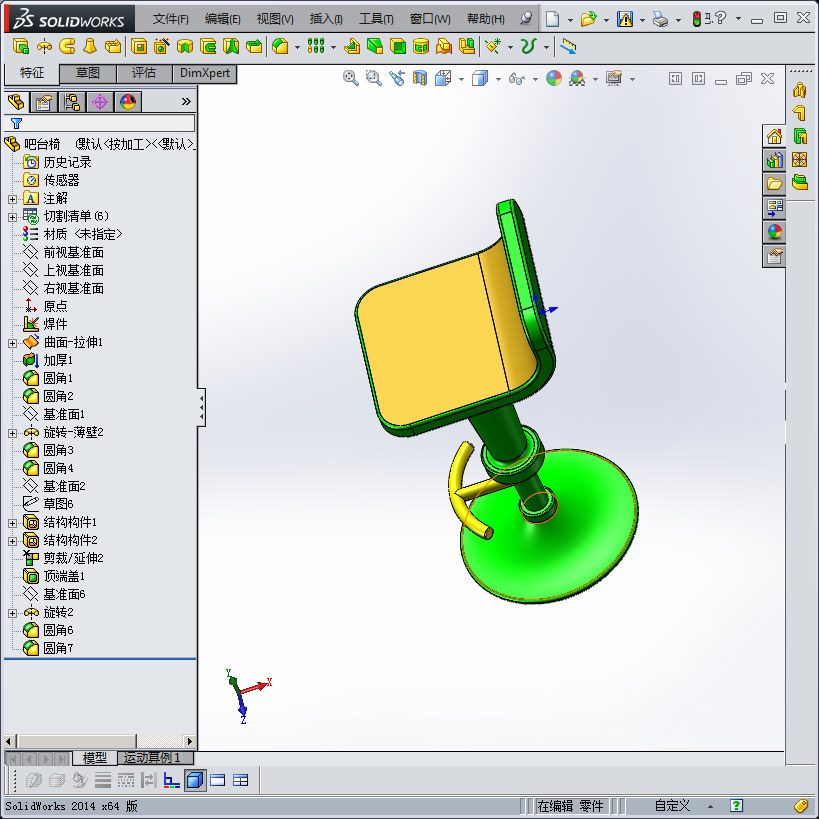Click Apply Scene sphere icon

coord(577,78)
